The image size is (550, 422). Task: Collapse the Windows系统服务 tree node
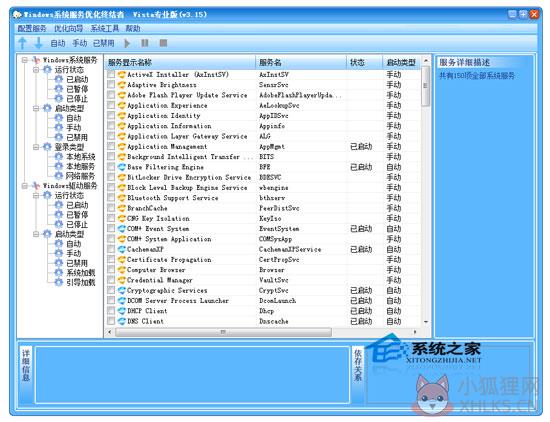coord(25,60)
